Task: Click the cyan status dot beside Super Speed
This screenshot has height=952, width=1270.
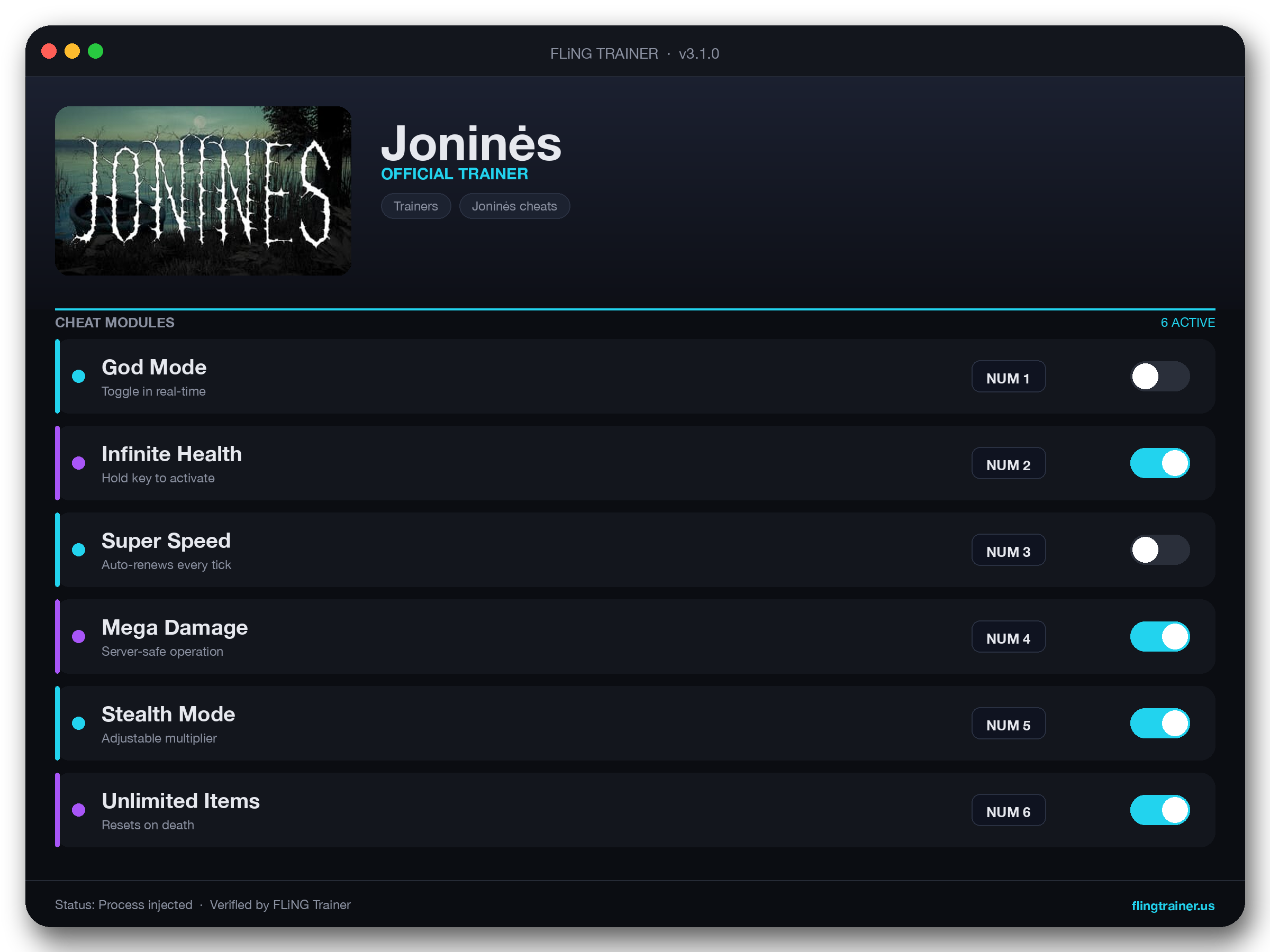Action: pos(79,550)
